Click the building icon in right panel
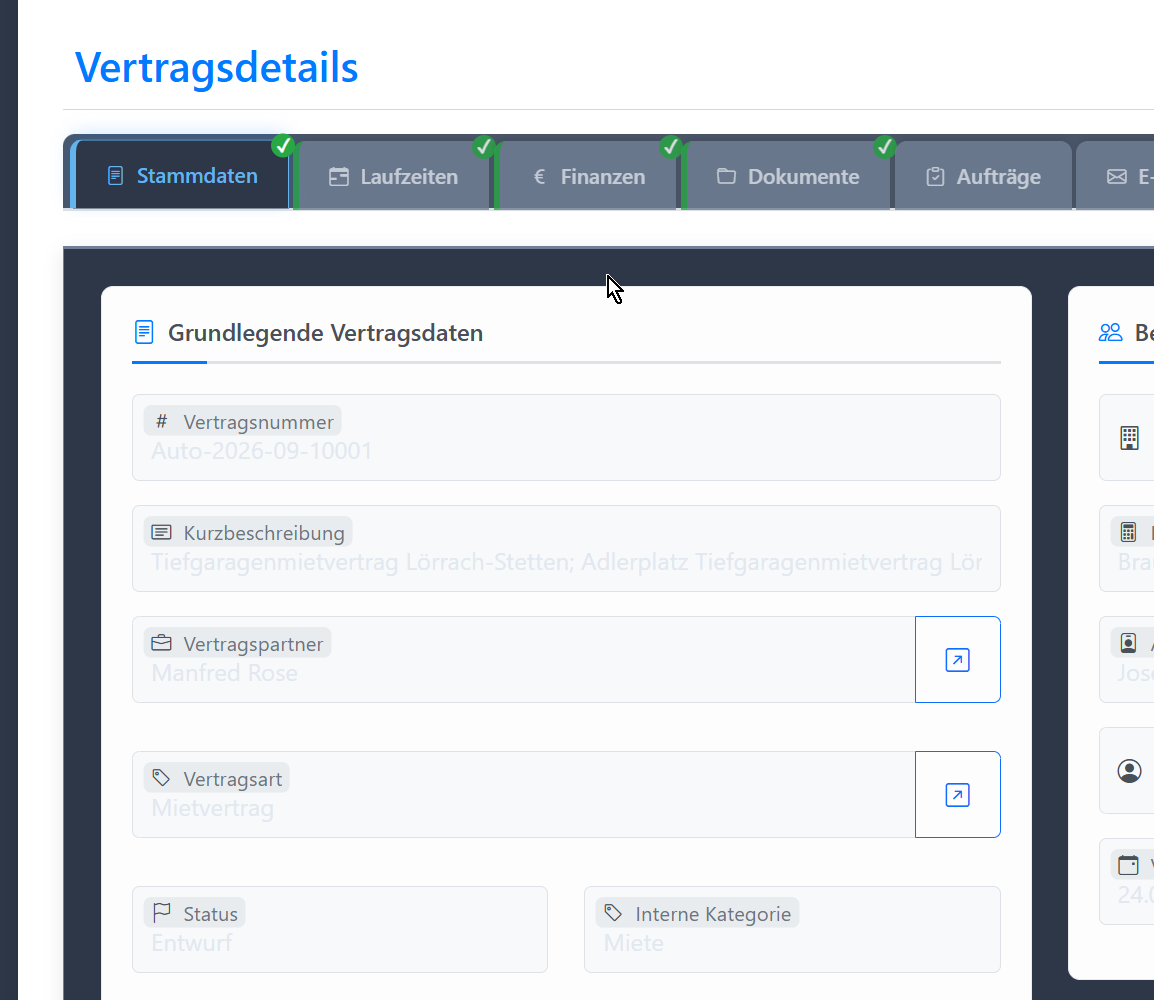 click(x=1129, y=438)
